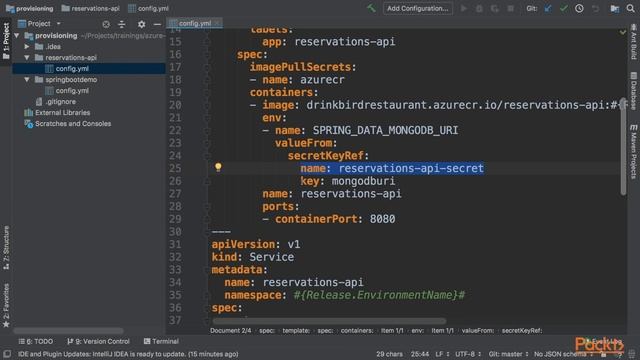Open the 2: Favorites tool window

[x=6, y=305]
